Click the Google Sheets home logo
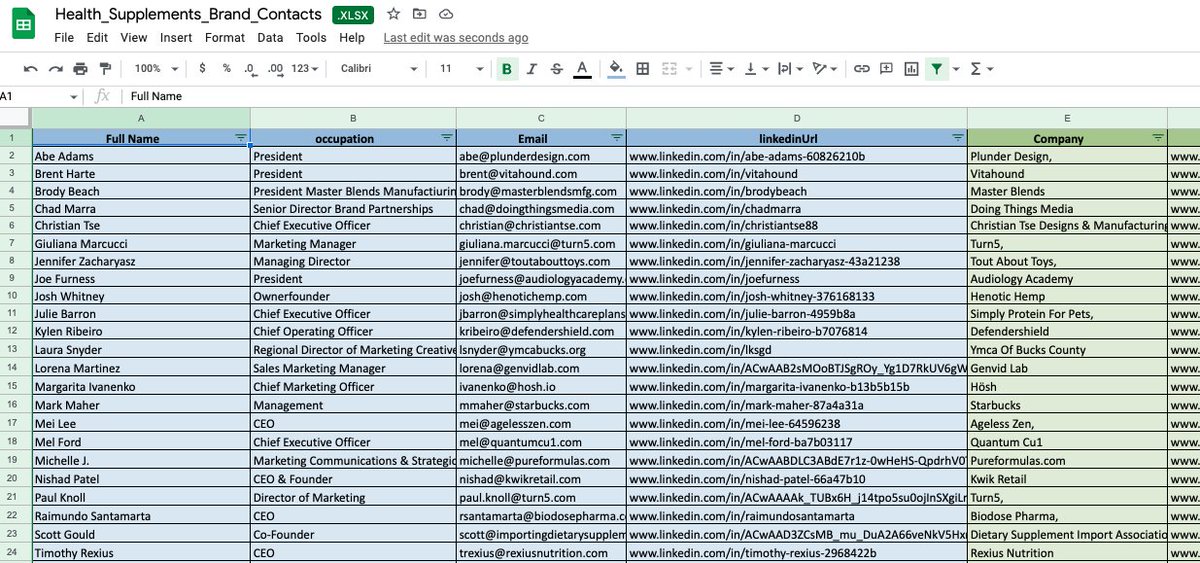Image resolution: width=1200 pixels, height=563 pixels. point(24,24)
